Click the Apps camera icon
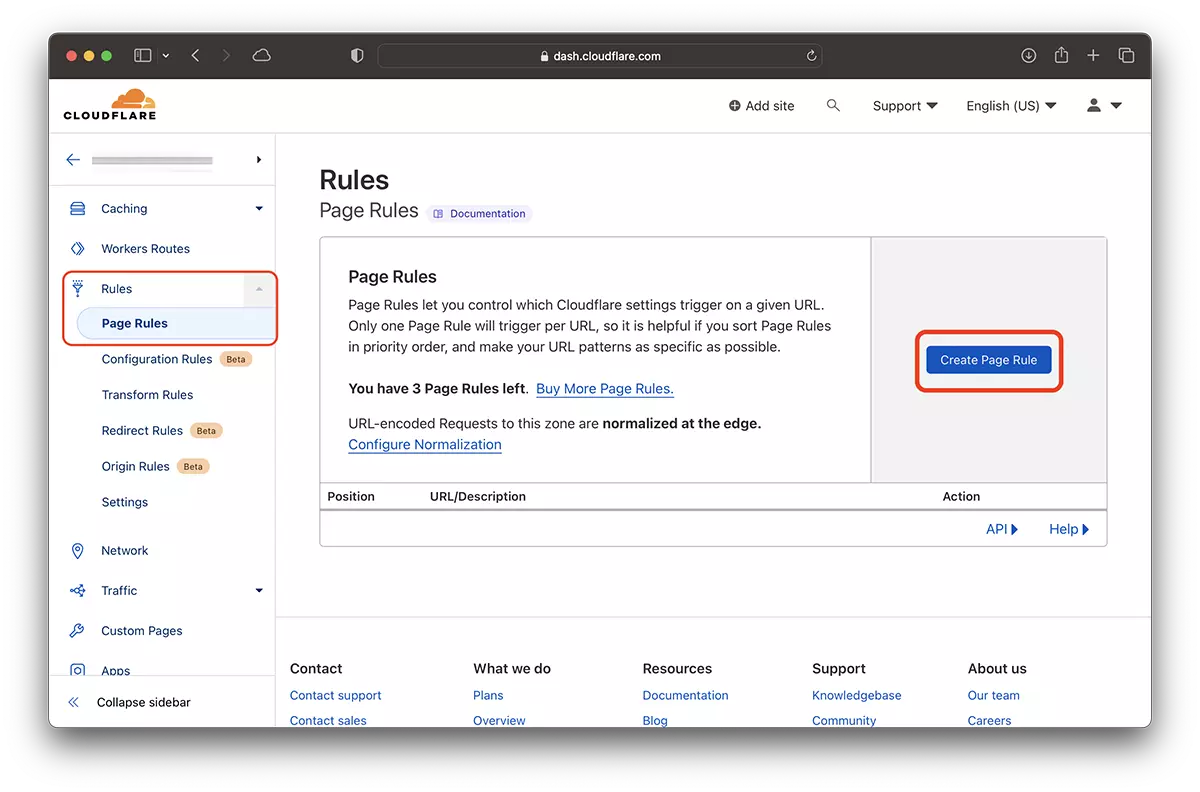Viewport: 1200px width, 792px height. [x=77, y=670]
